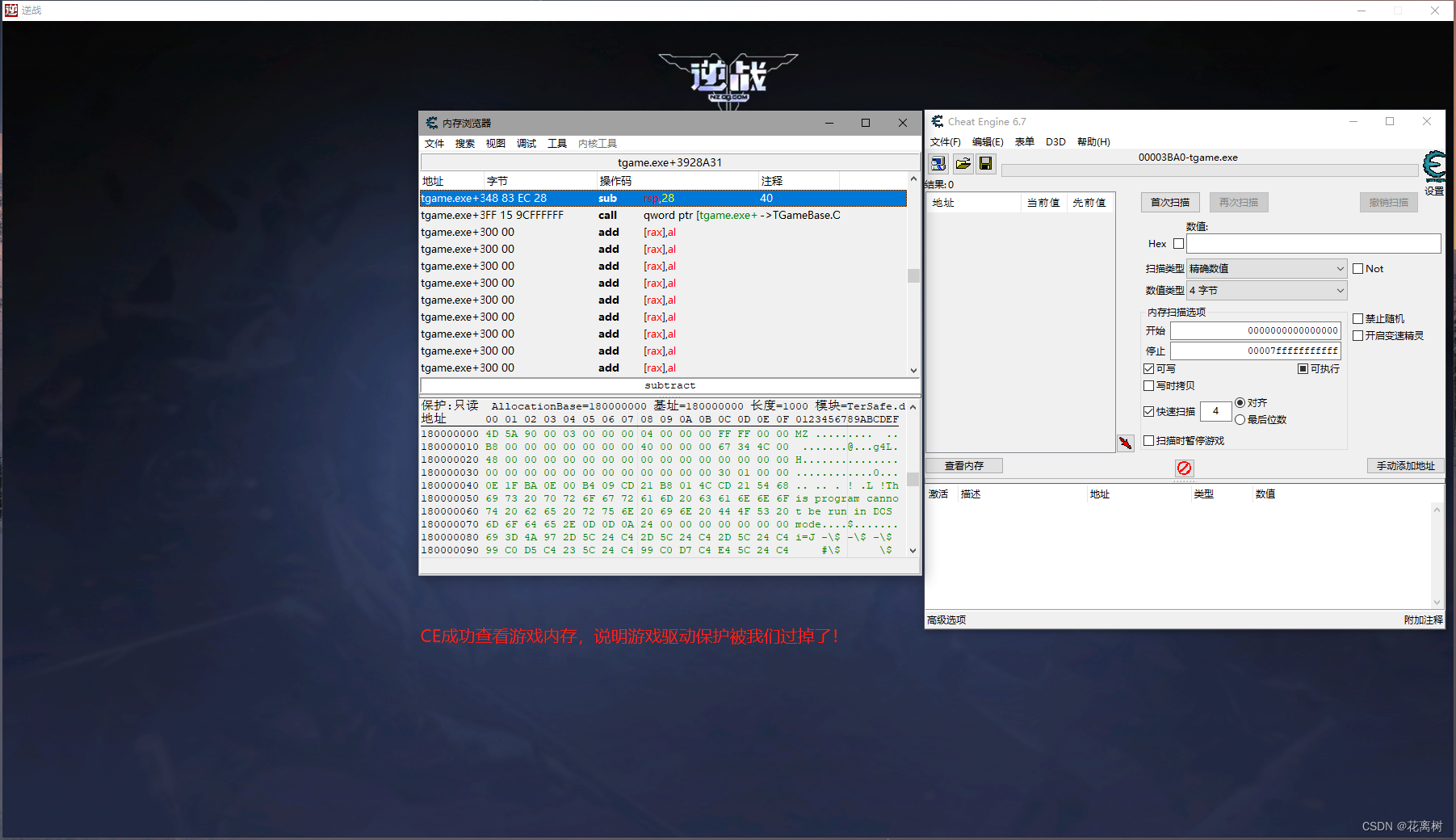Click the open file folder icon

[963, 164]
